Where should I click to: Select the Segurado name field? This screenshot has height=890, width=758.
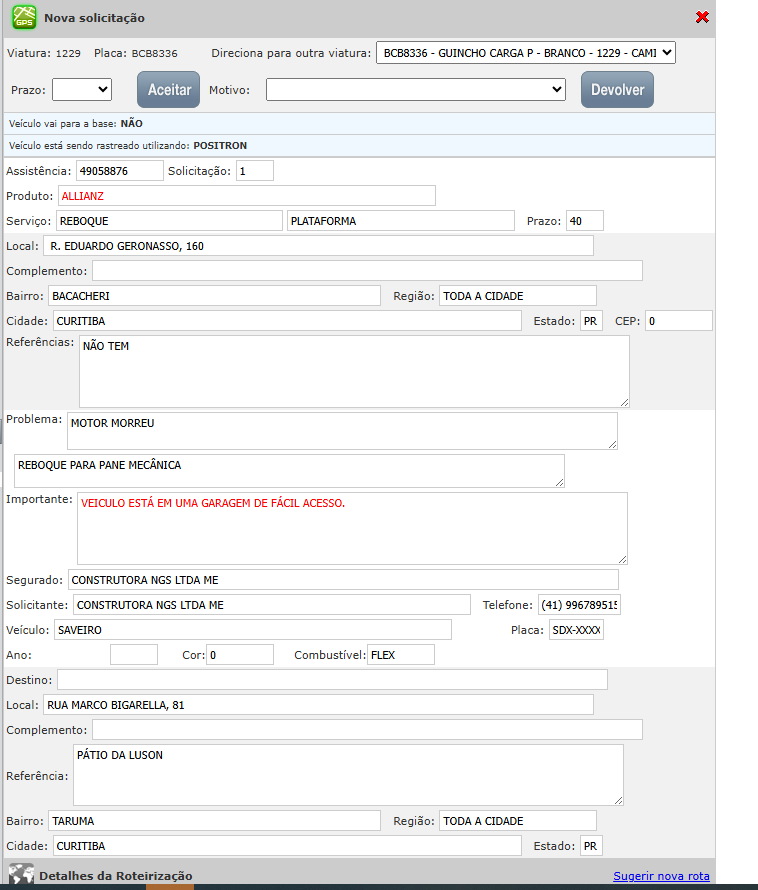[x=342, y=580]
